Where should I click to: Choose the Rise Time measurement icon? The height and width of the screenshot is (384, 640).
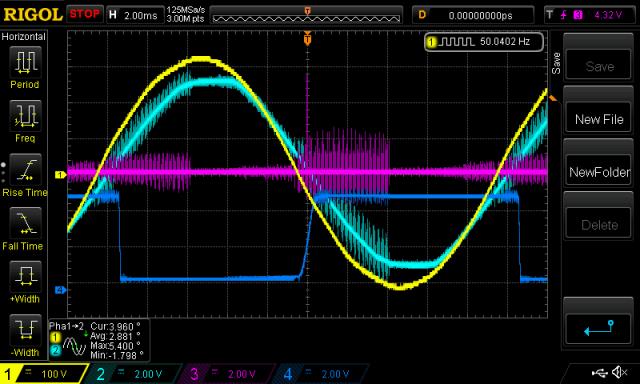pyautogui.click(x=25, y=170)
